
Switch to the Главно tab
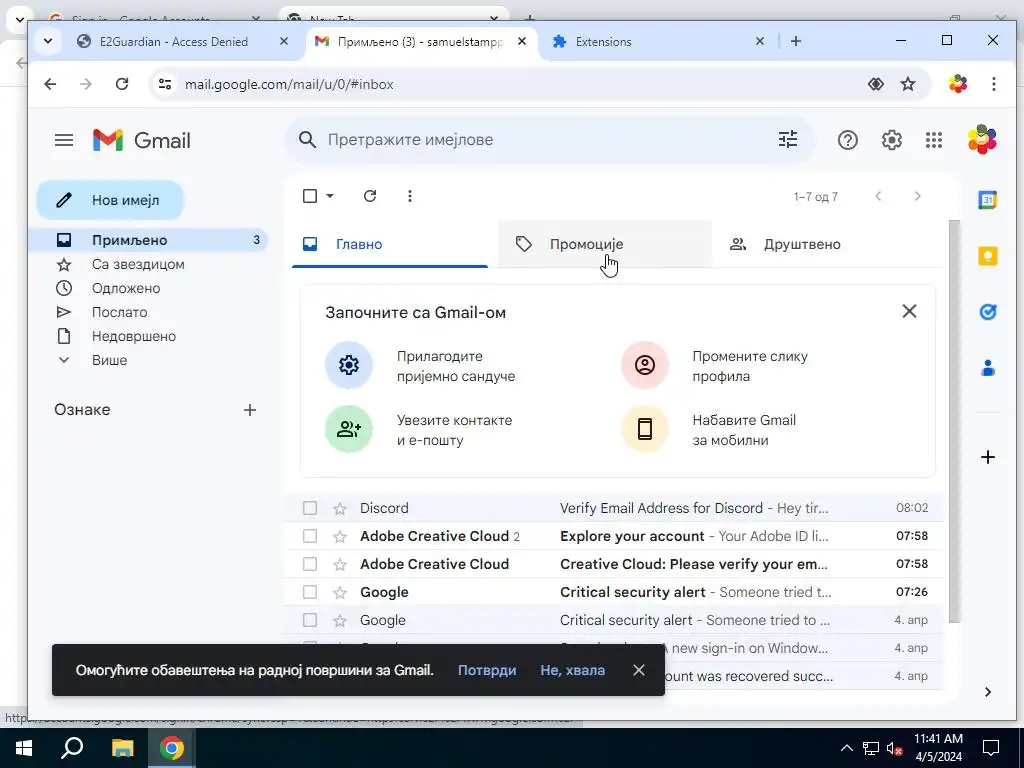pos(390,244)
